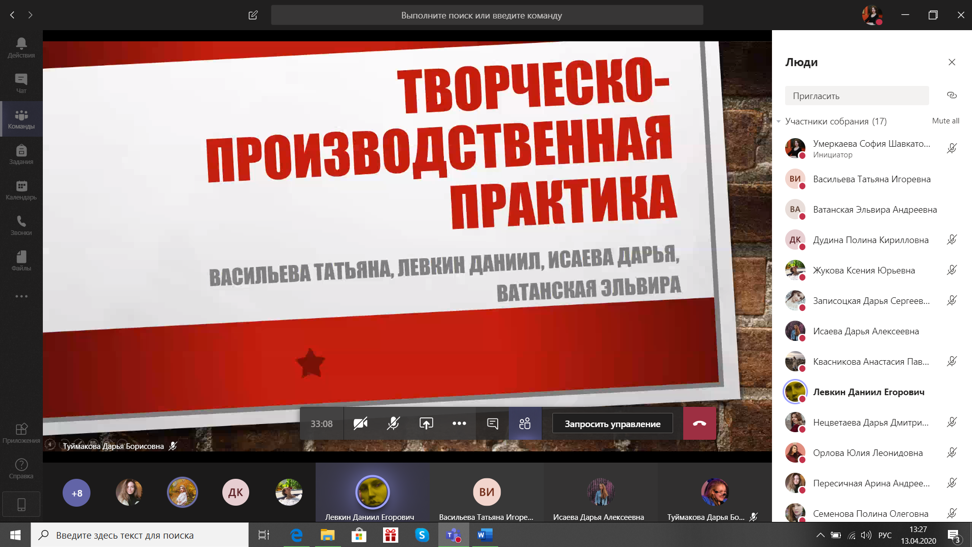Click Mute all participants
Screen dimensions: 972x547
click(x=945, y=121)
